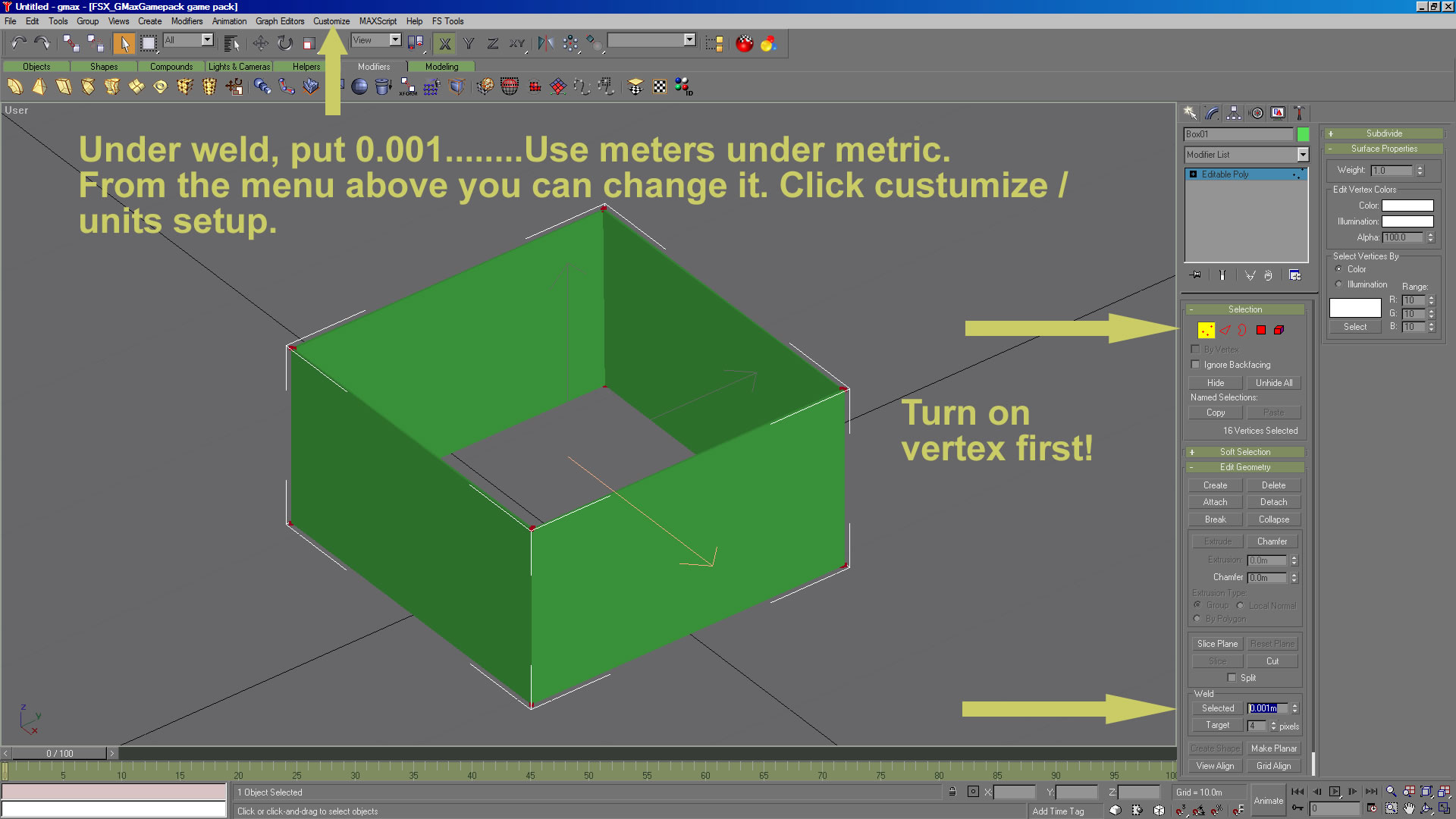Image resolution: width=1456 pixels, height=819 pixels.
Task: Click the Edit Vertex Colors color swatch
Action: point(1407,206)
